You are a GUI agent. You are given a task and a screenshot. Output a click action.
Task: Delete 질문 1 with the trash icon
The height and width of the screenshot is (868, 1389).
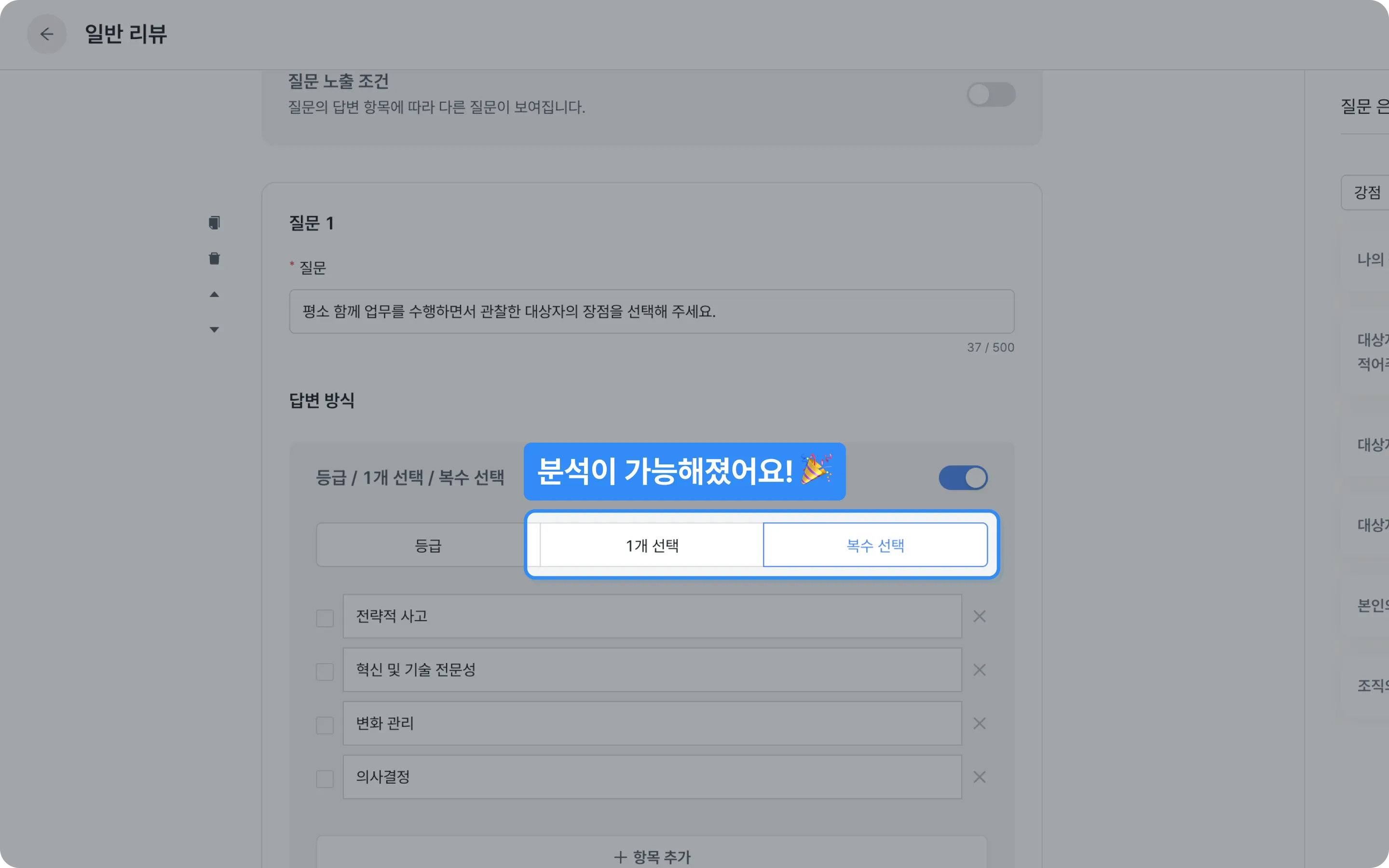(214, 258)
